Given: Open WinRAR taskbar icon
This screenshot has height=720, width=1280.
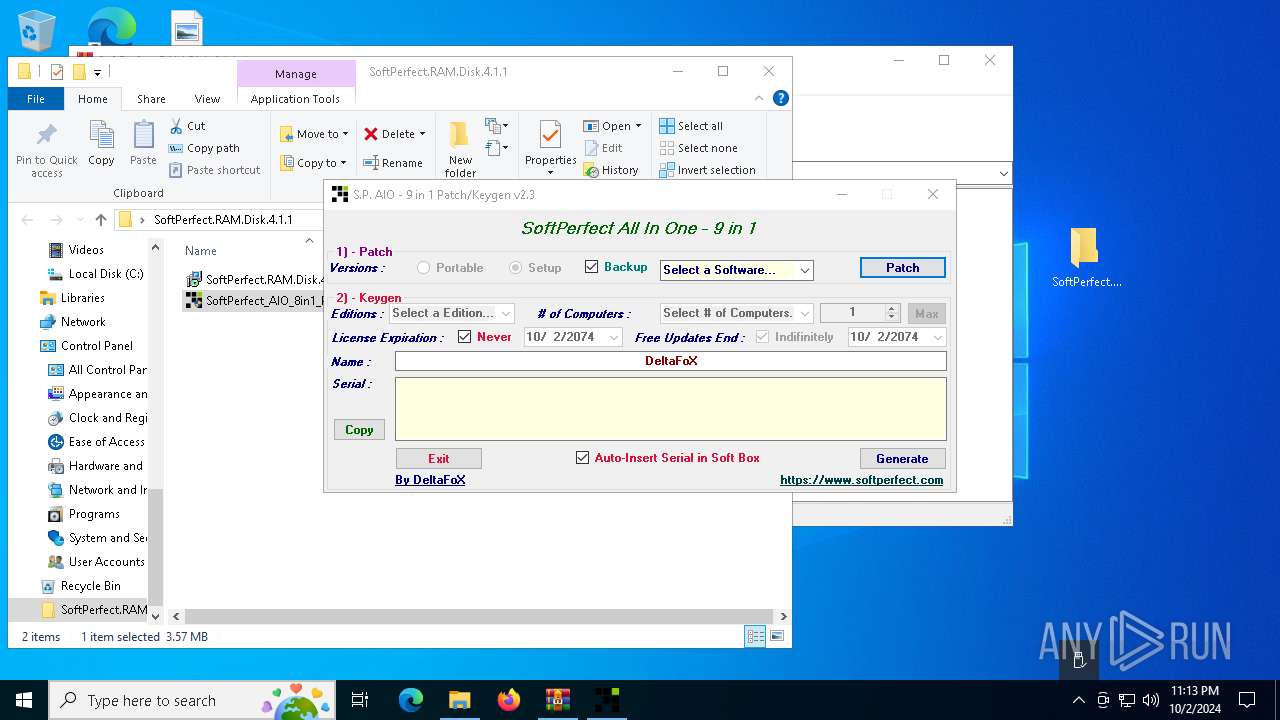Looking at the screenshot, I should coord(558,700).
